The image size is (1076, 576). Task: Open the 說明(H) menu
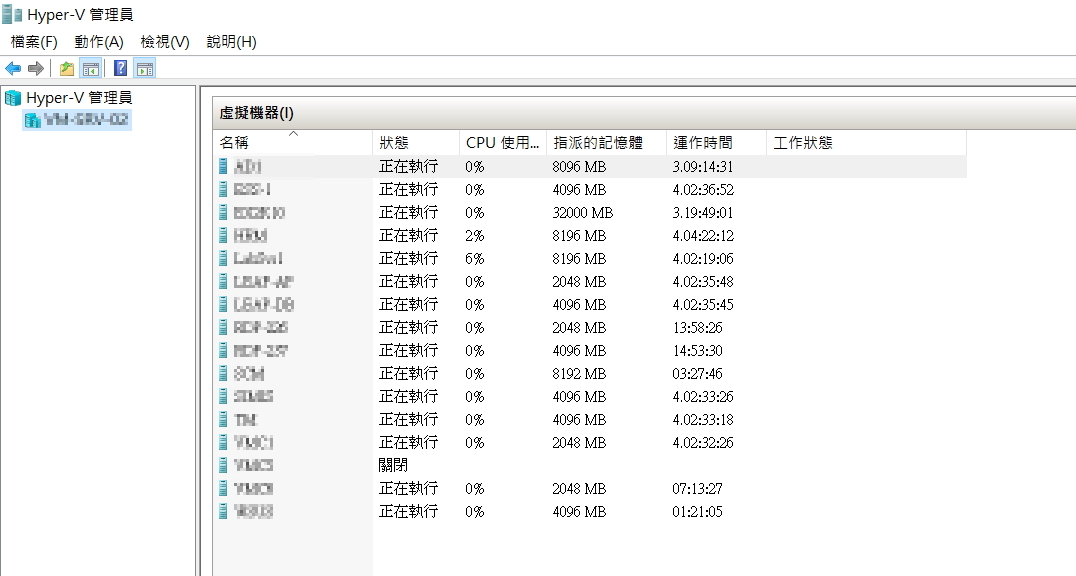coord(231,42)
